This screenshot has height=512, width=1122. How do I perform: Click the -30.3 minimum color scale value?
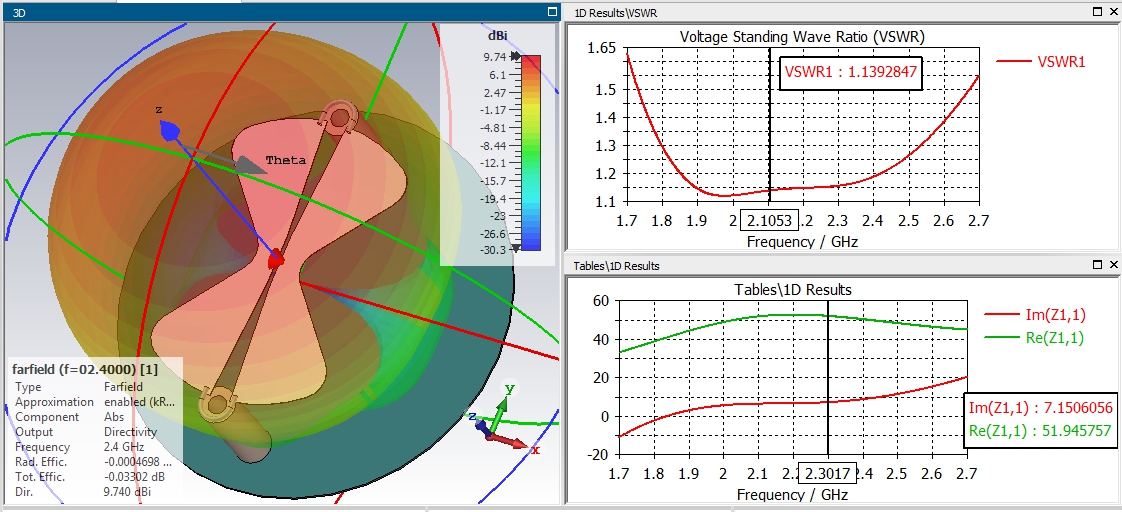[492, 250]
